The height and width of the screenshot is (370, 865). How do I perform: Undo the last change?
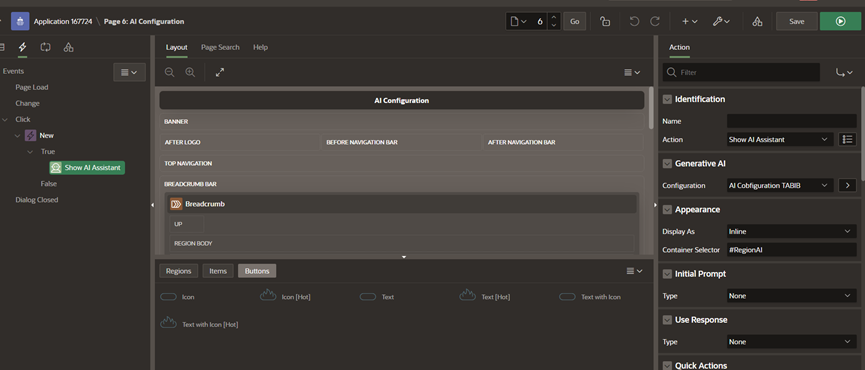(x=634, y=22)
